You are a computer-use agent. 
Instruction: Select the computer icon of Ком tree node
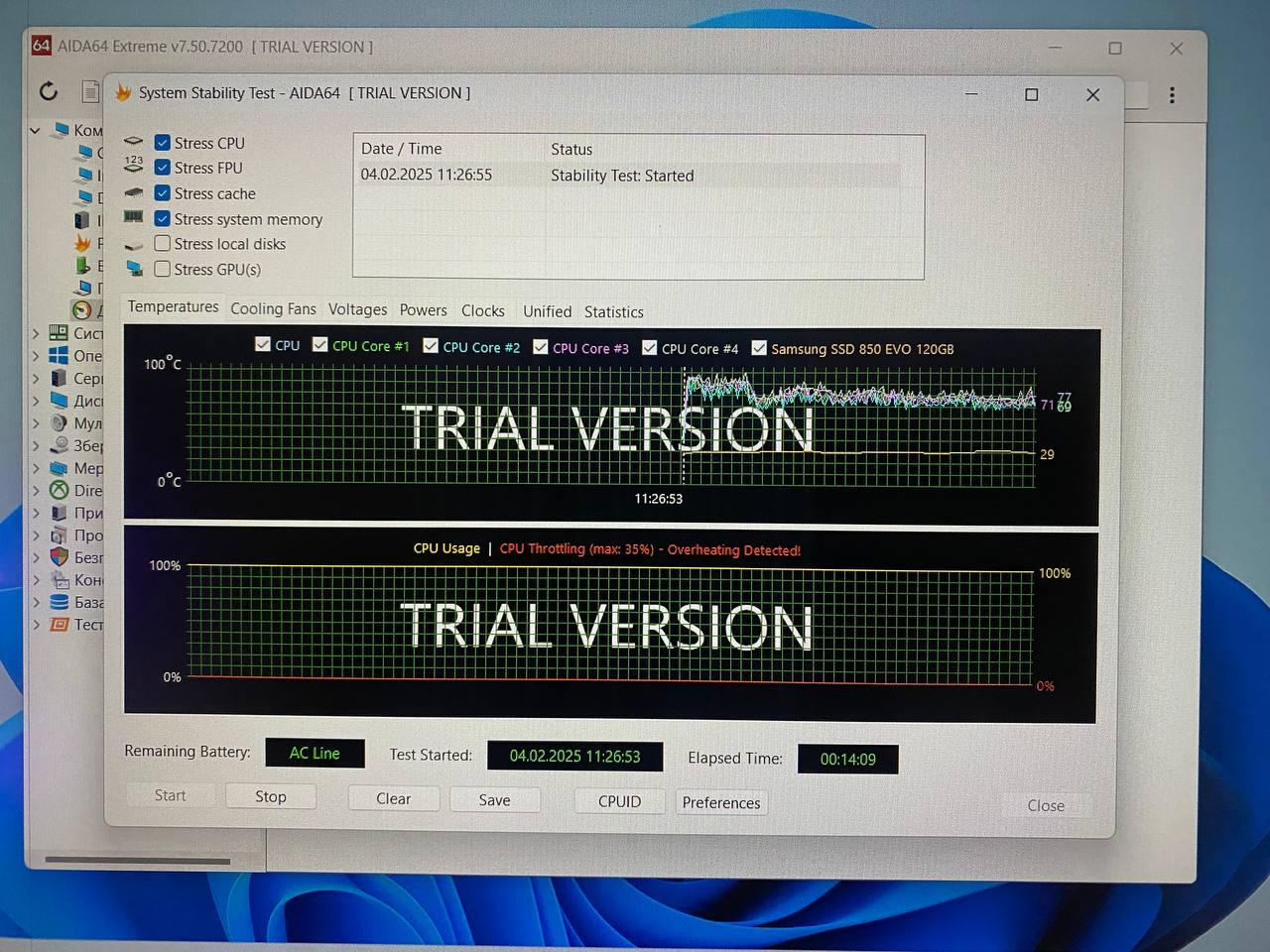click(x=61, y=129)
